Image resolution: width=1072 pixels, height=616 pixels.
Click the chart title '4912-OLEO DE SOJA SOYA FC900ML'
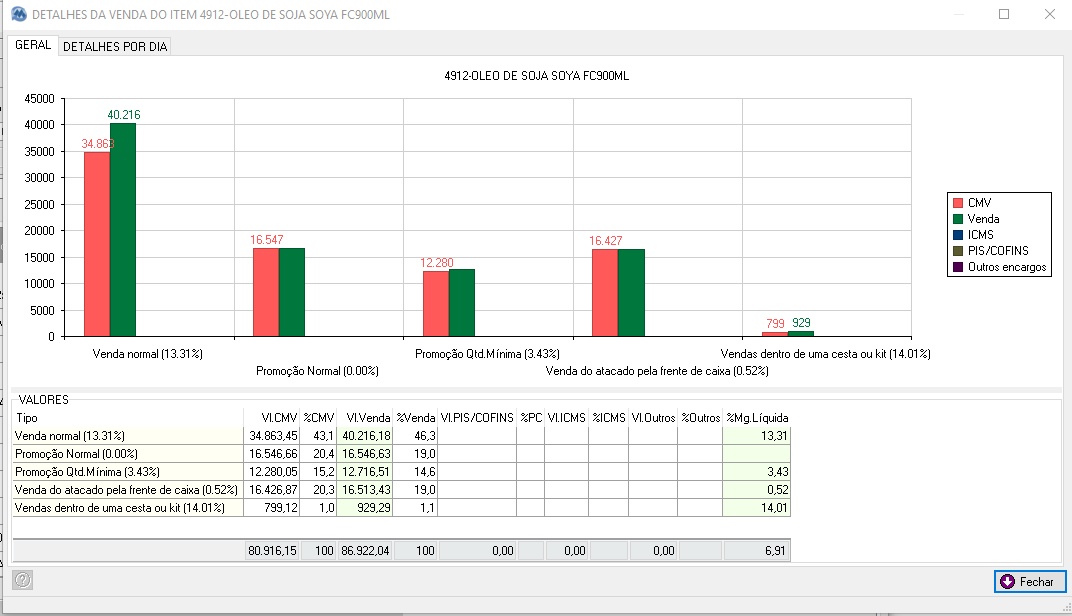537,76
